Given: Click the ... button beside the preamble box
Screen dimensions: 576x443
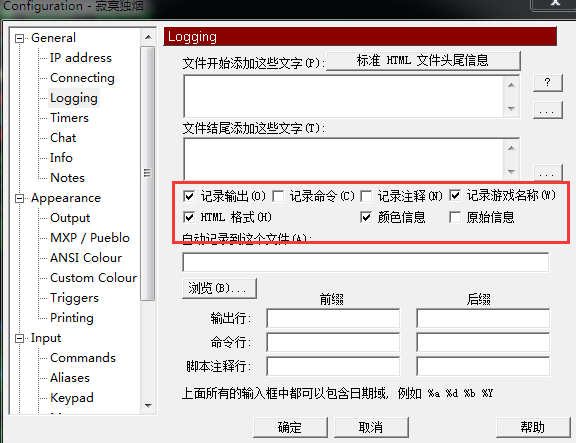Looking at the screenshot, I should coord(547,110).
